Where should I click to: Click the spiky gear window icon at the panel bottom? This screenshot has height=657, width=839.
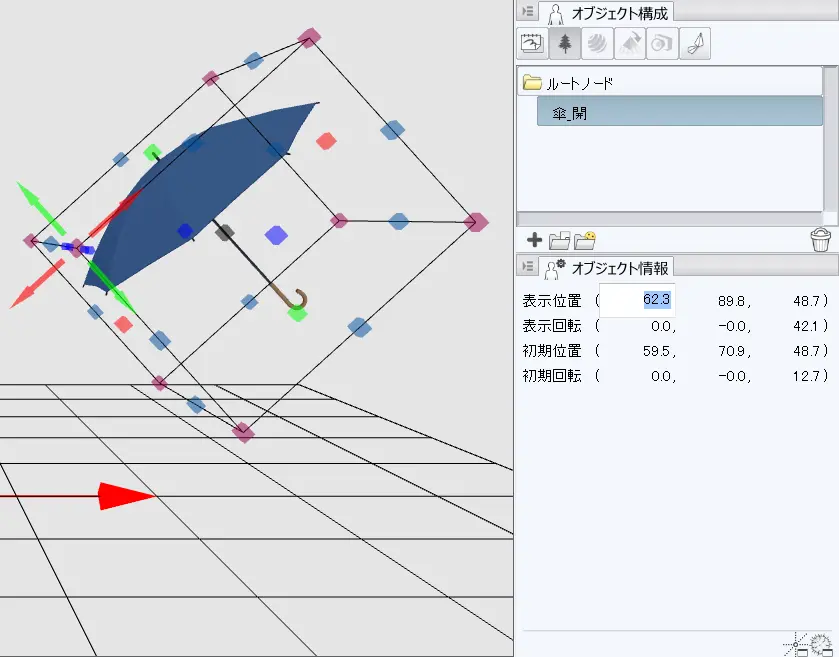(x=821, y=645)
